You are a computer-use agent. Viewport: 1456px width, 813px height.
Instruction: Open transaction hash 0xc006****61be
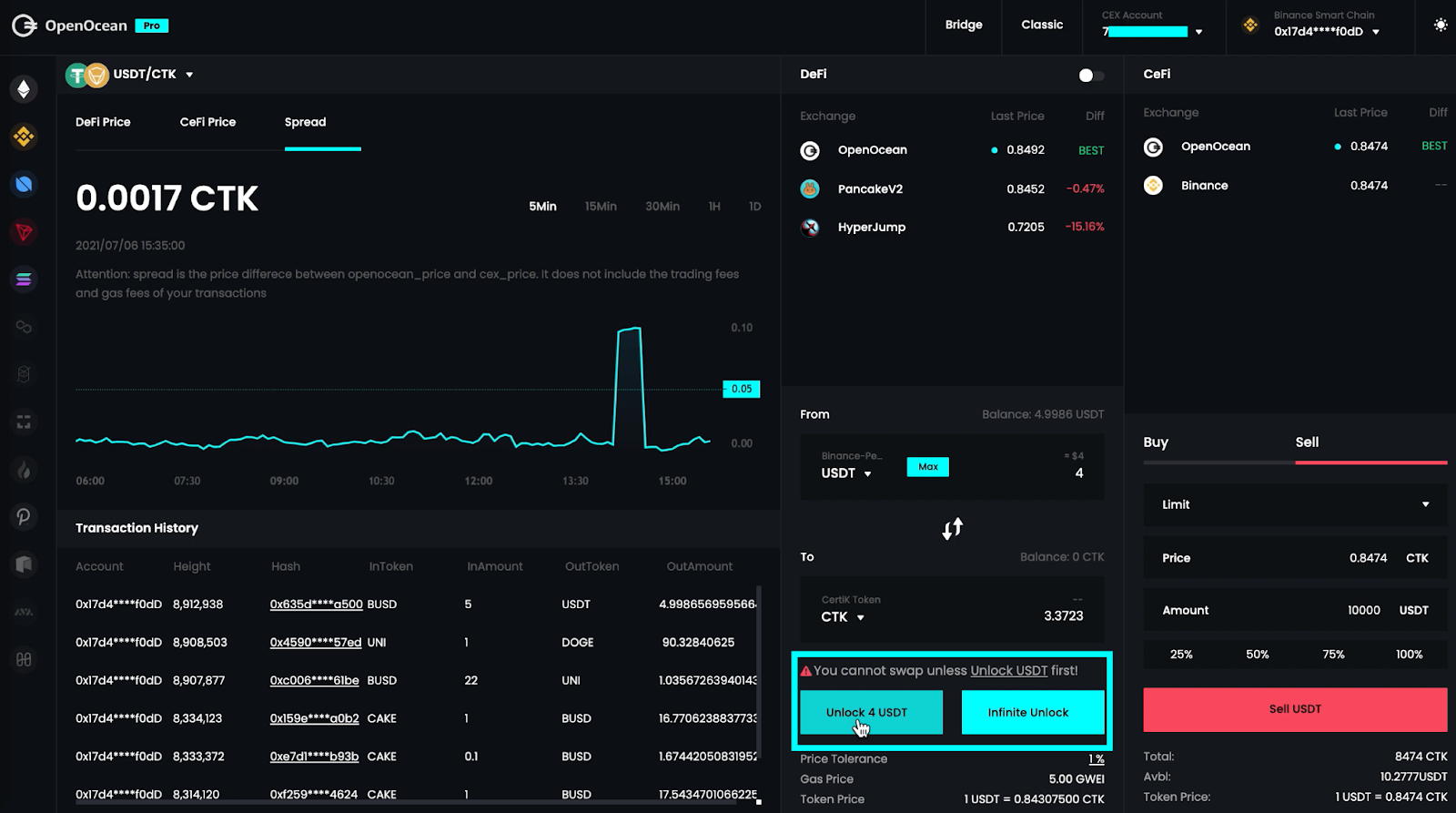pos(314,681)
